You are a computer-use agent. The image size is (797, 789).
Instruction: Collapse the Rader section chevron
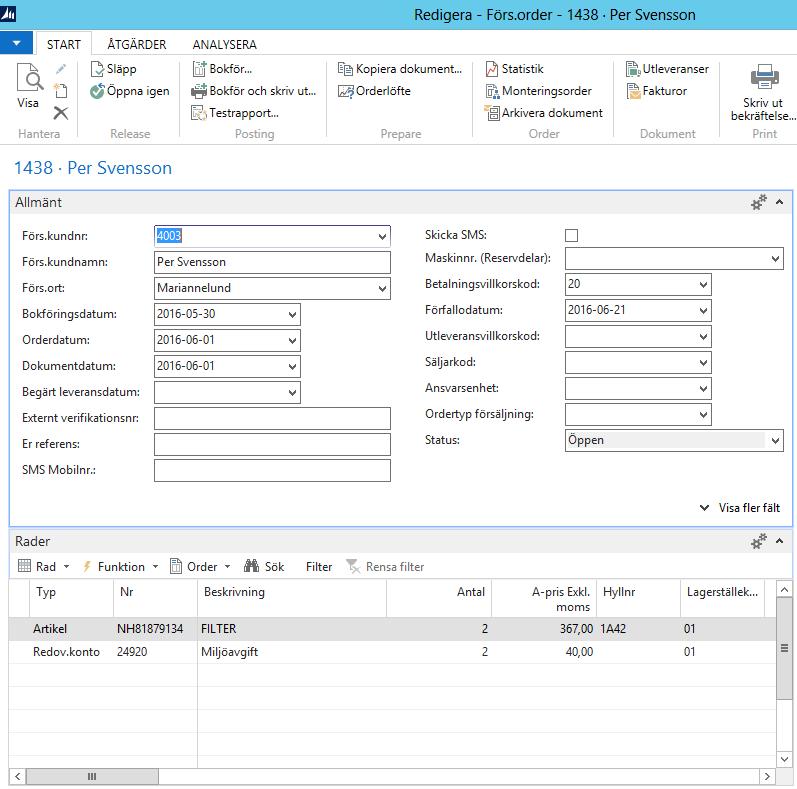pos(779,541)
